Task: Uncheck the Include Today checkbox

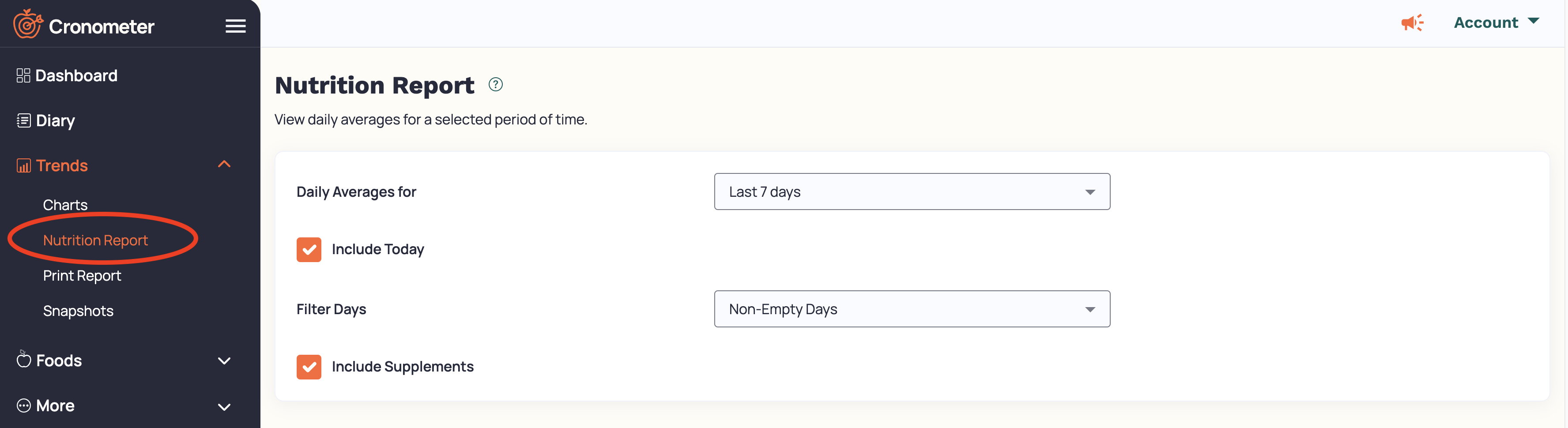Action: click(309, 250)
